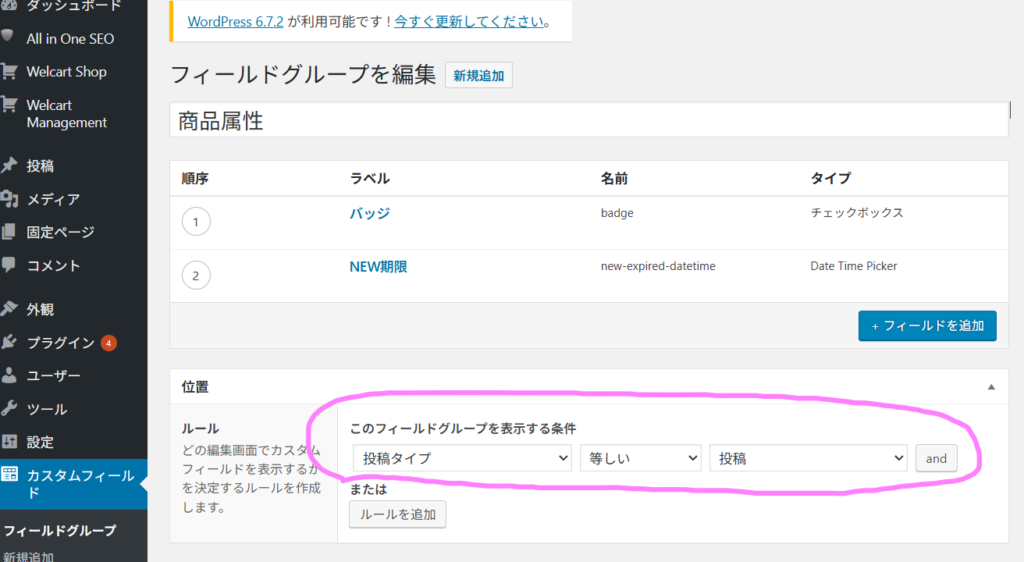This screenshot has height=562, width=1024.
Task: Click the メディア media icon in sidebar
Action: [9, 199]
